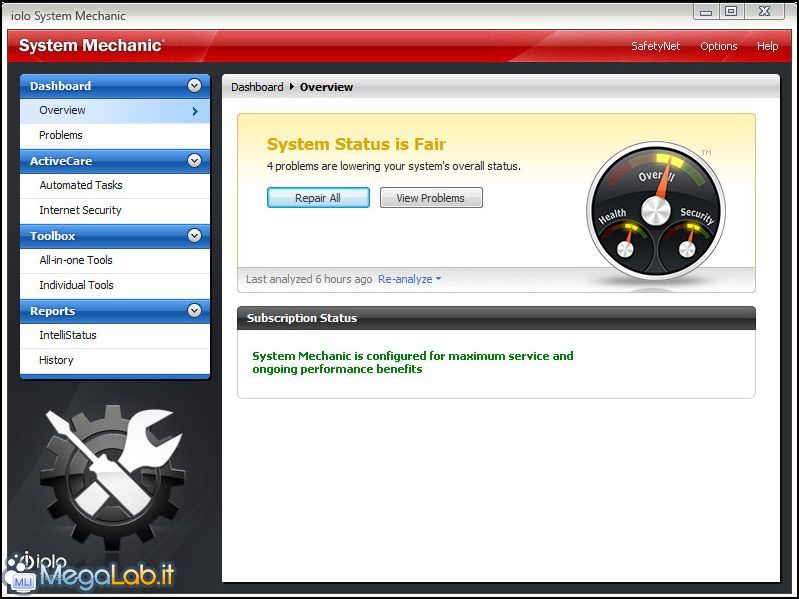Minimize the System Mechanic window

[x=706, y=12]
